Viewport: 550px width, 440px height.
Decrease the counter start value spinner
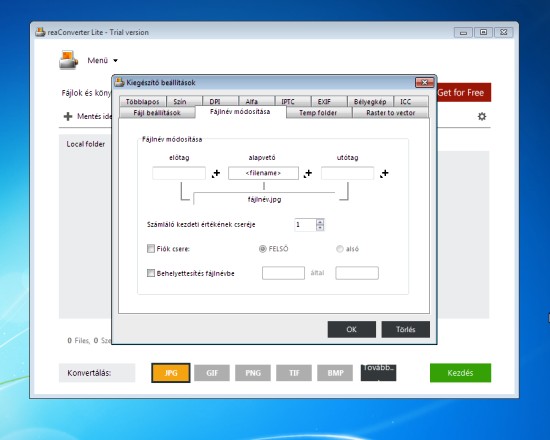point(320,228)
